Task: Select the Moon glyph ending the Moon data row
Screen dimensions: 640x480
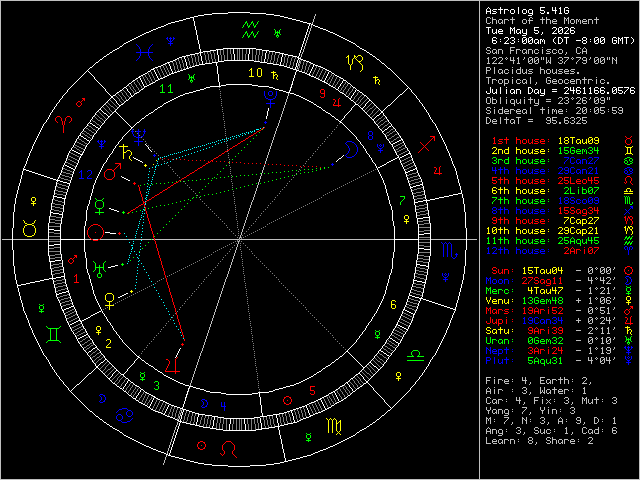Action: click(x=629, y=281)
